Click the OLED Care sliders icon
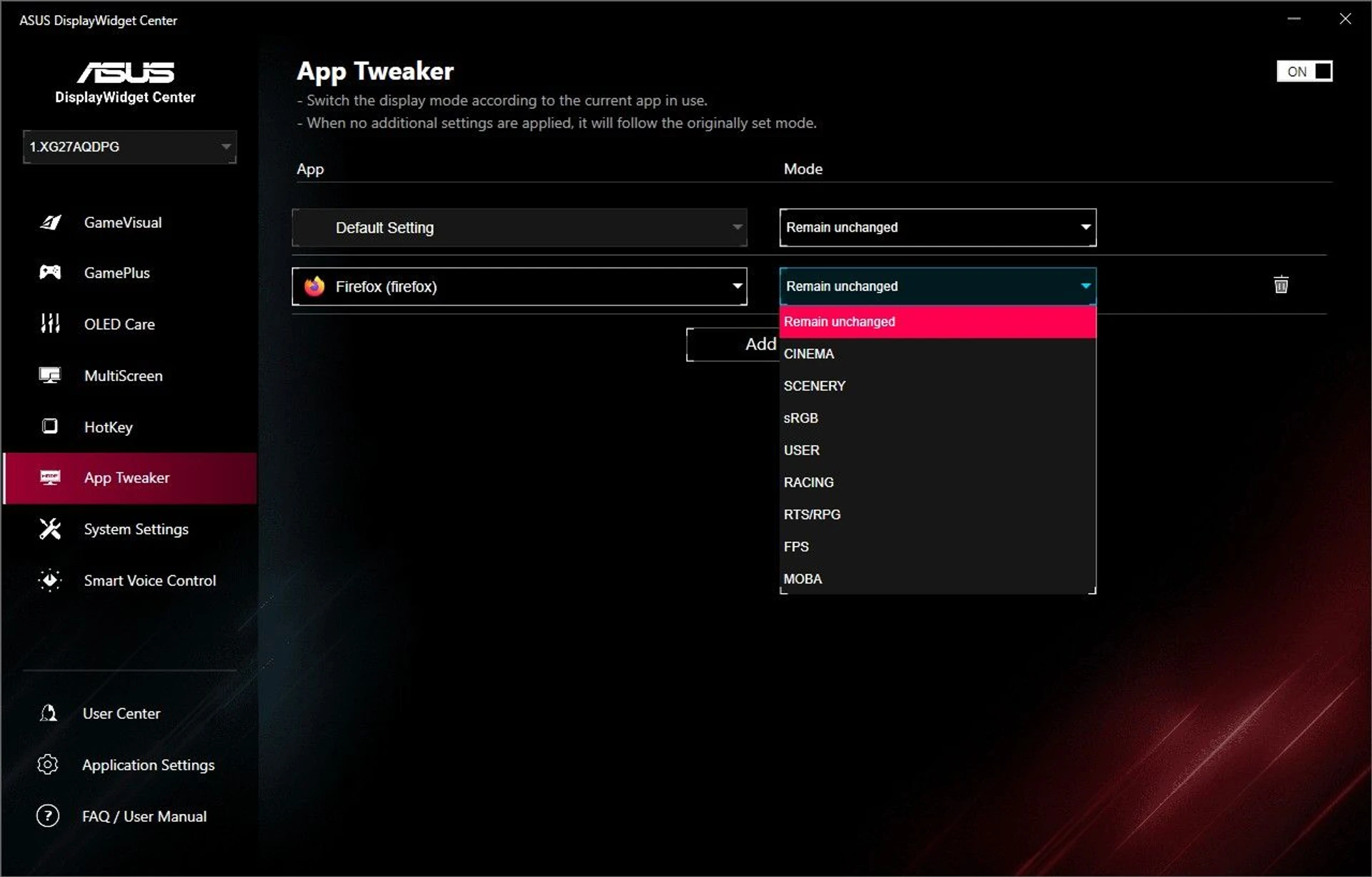Image resolution: width=1372 pixels, height=877 pixels. 50,324
